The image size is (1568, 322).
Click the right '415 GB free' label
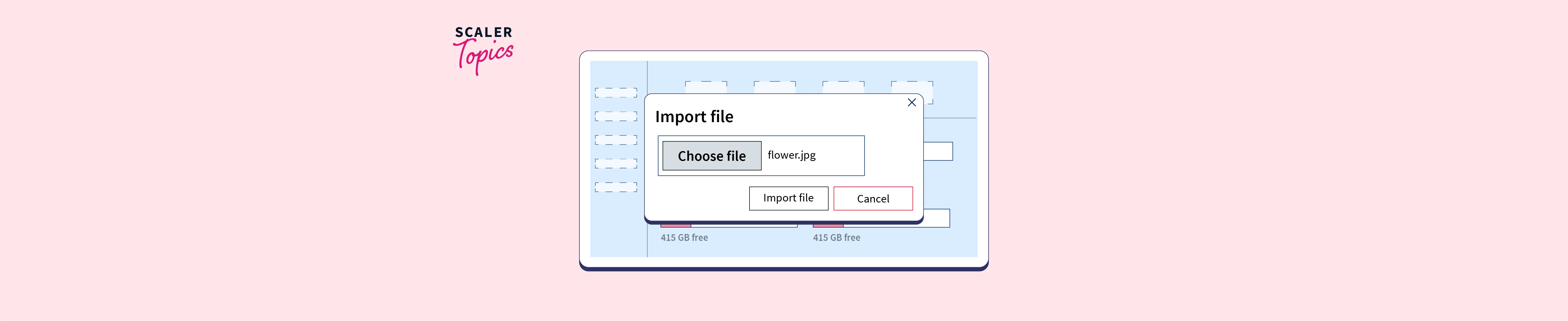coord(836,237)
